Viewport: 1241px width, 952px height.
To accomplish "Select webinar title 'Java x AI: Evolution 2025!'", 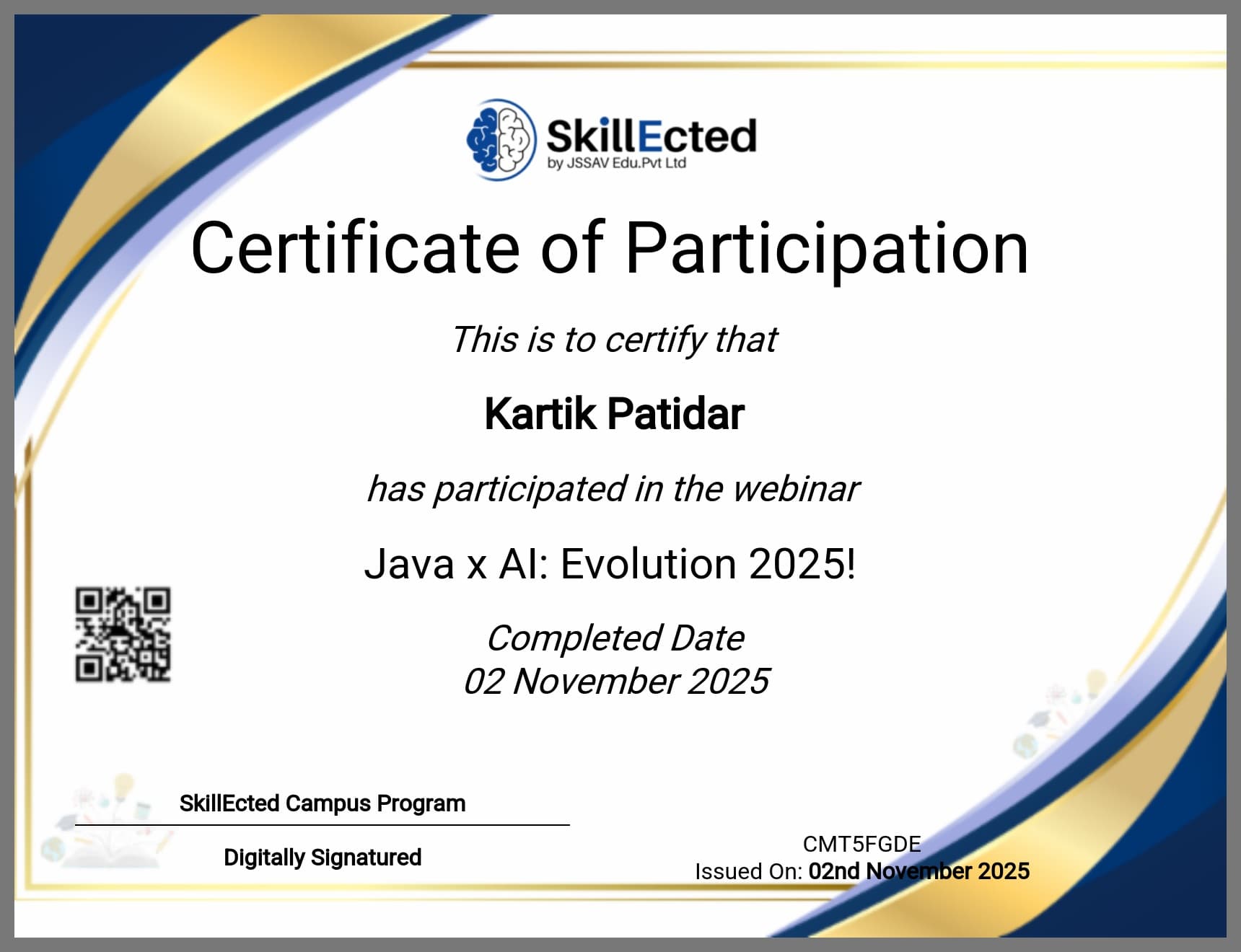I will (x=610, y=563).
